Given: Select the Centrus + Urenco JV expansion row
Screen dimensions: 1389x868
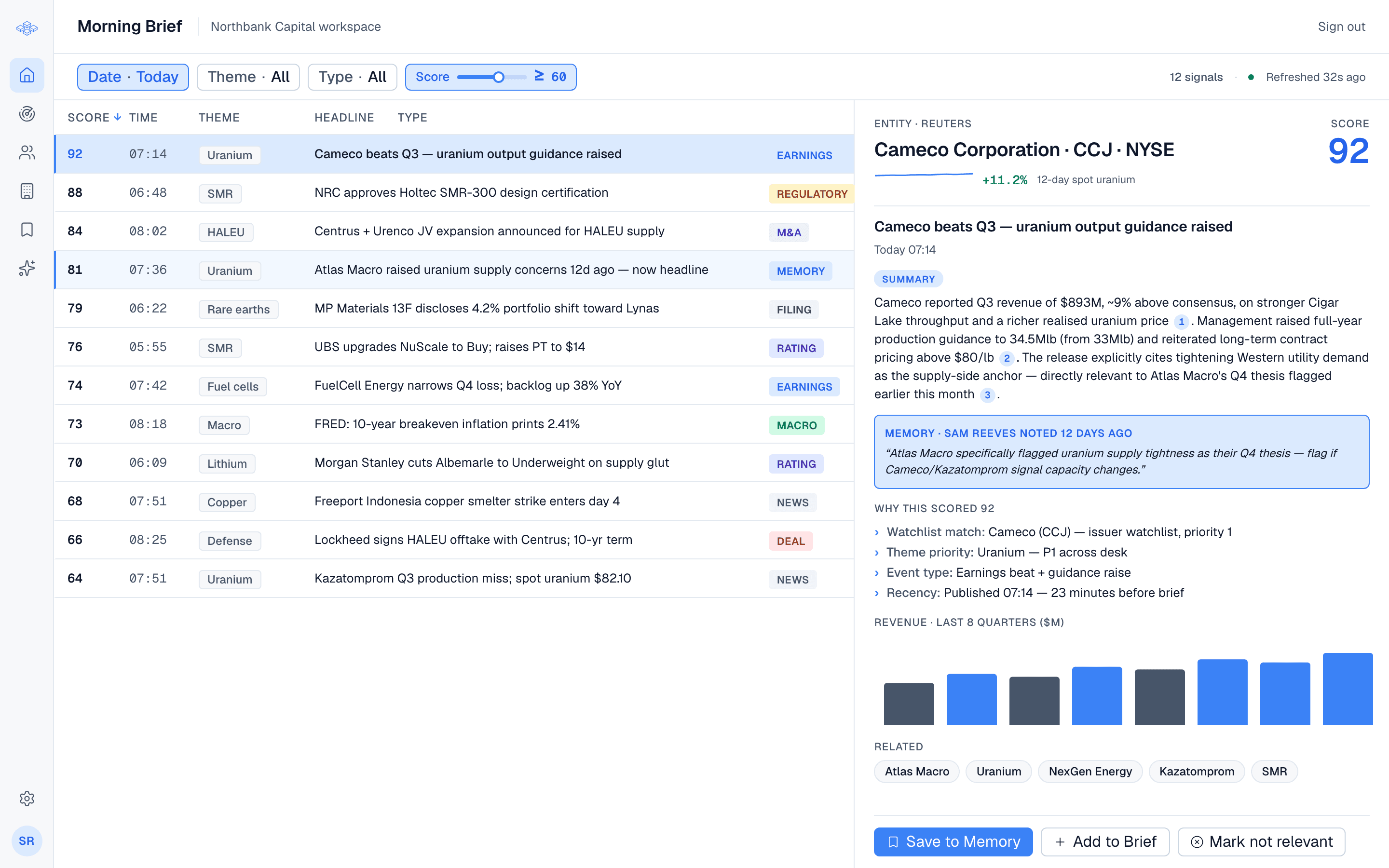Looking at the screenshot, I should [454, 231].
